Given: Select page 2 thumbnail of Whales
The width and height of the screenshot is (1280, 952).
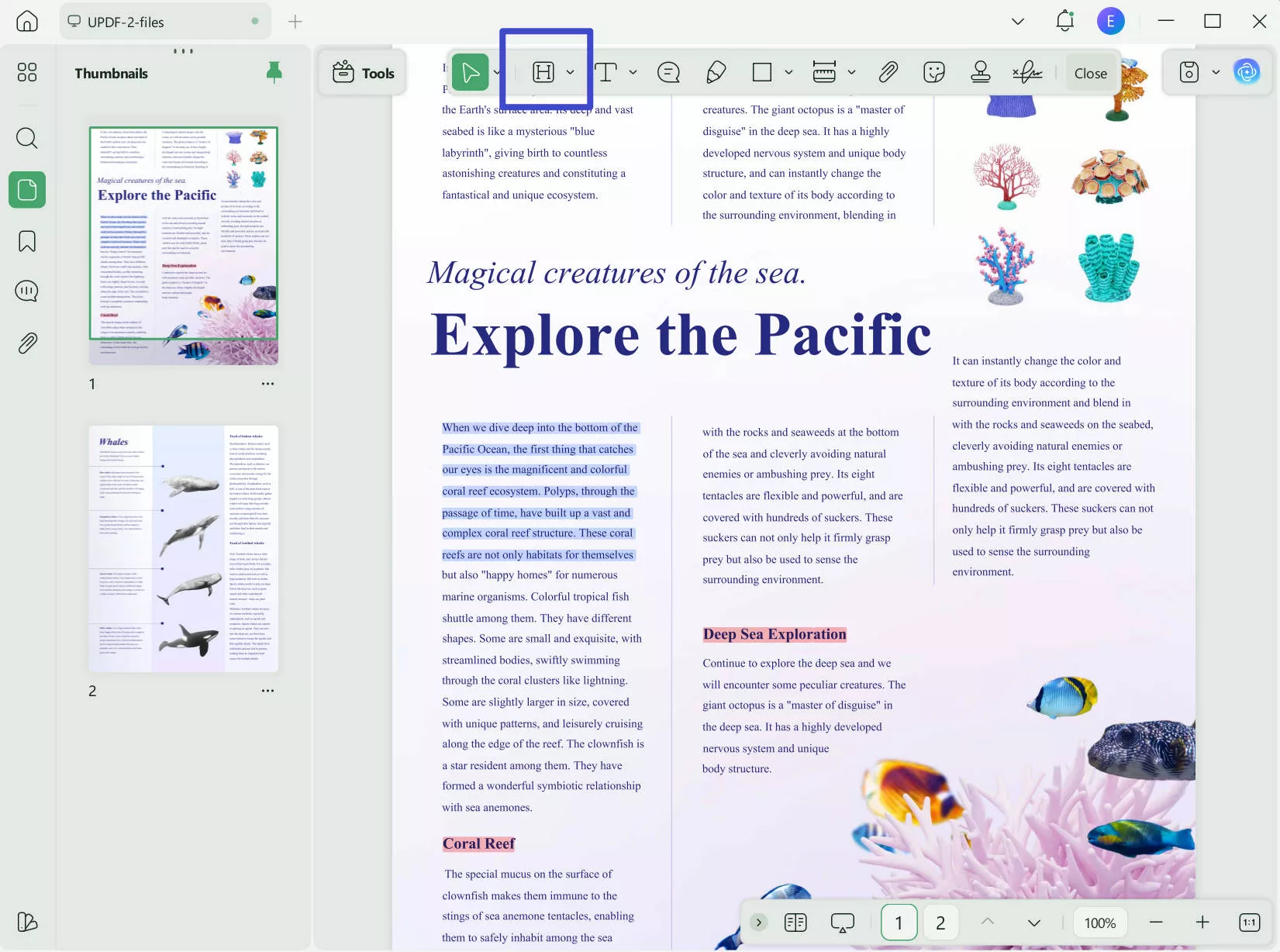Looking at the screenshot, I should click(183, 547).
